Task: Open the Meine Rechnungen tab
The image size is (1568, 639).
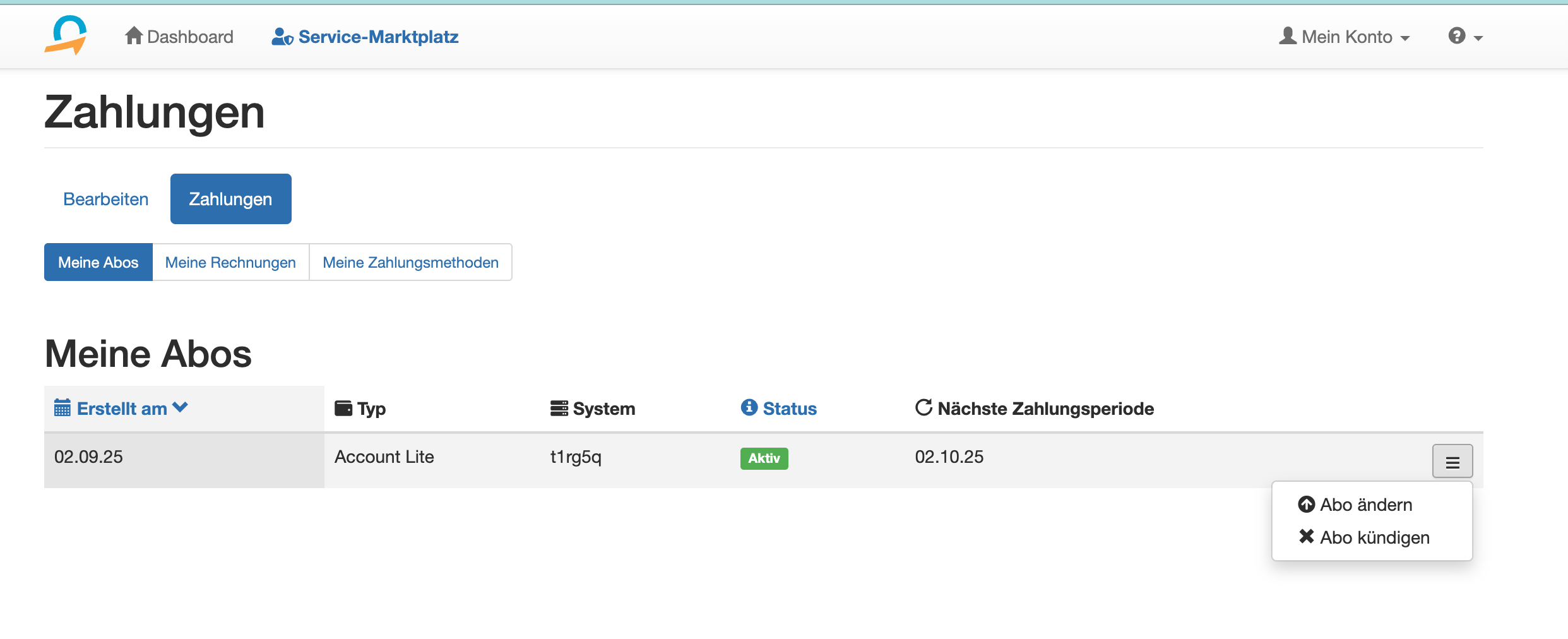Action: 230,262
